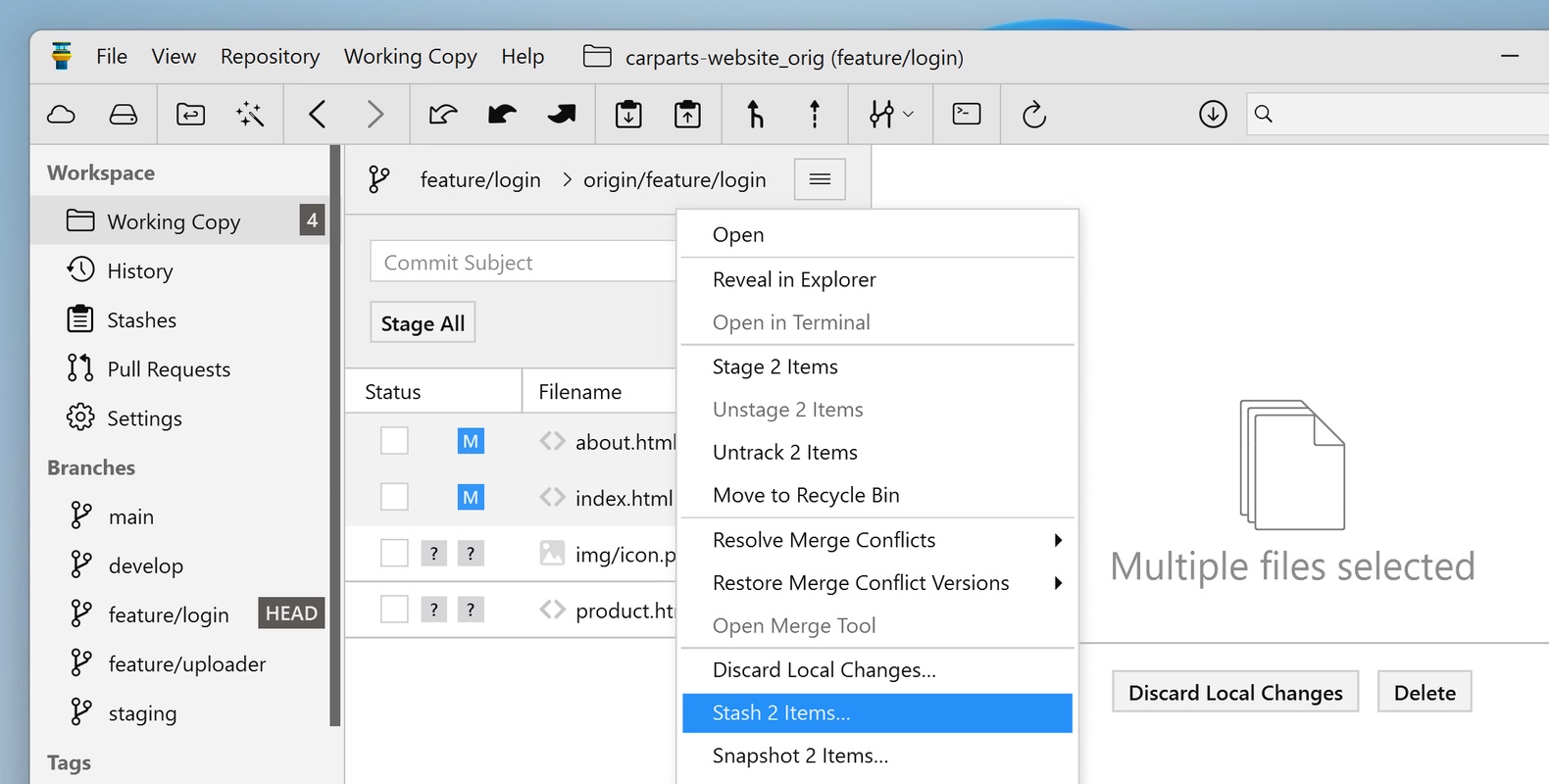Image resolution: width=1549 pixels, height=784 pixels.
Task: Click the refresh toolbar icon
Action: [1033, 115]
